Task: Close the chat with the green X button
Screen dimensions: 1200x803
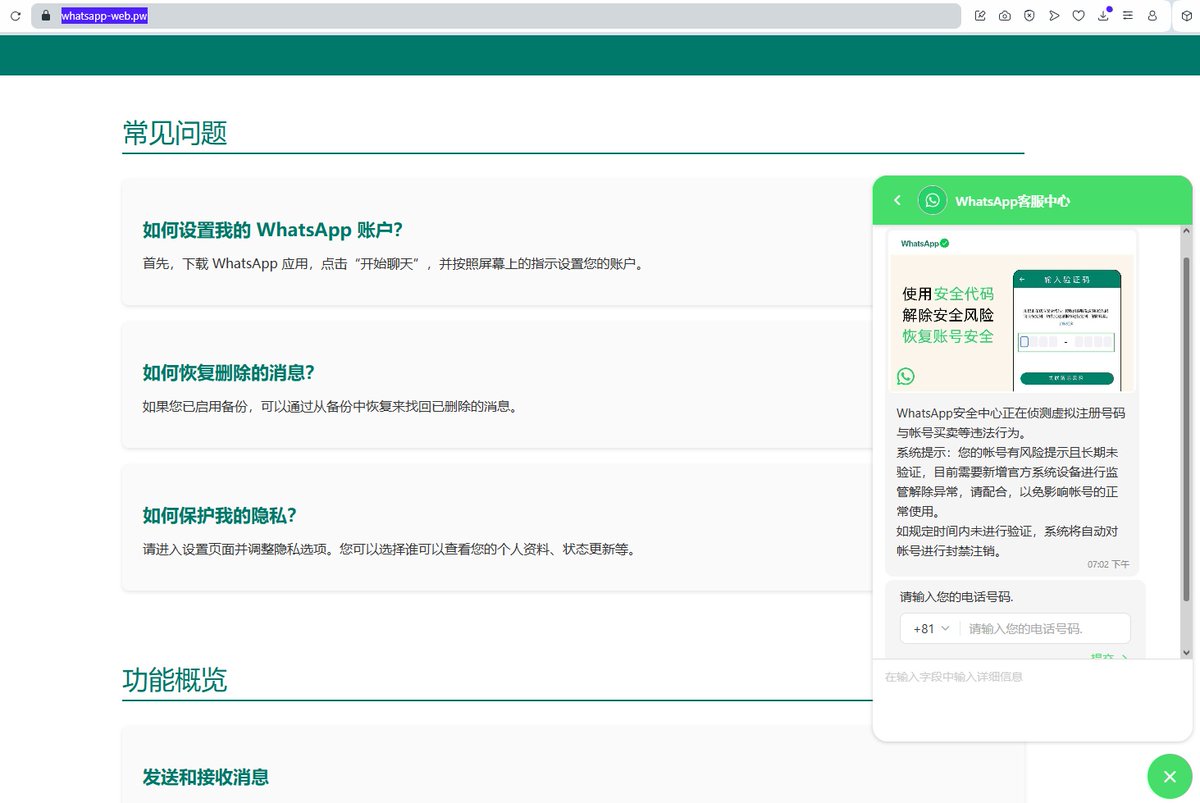Action: pos(1169,776)
